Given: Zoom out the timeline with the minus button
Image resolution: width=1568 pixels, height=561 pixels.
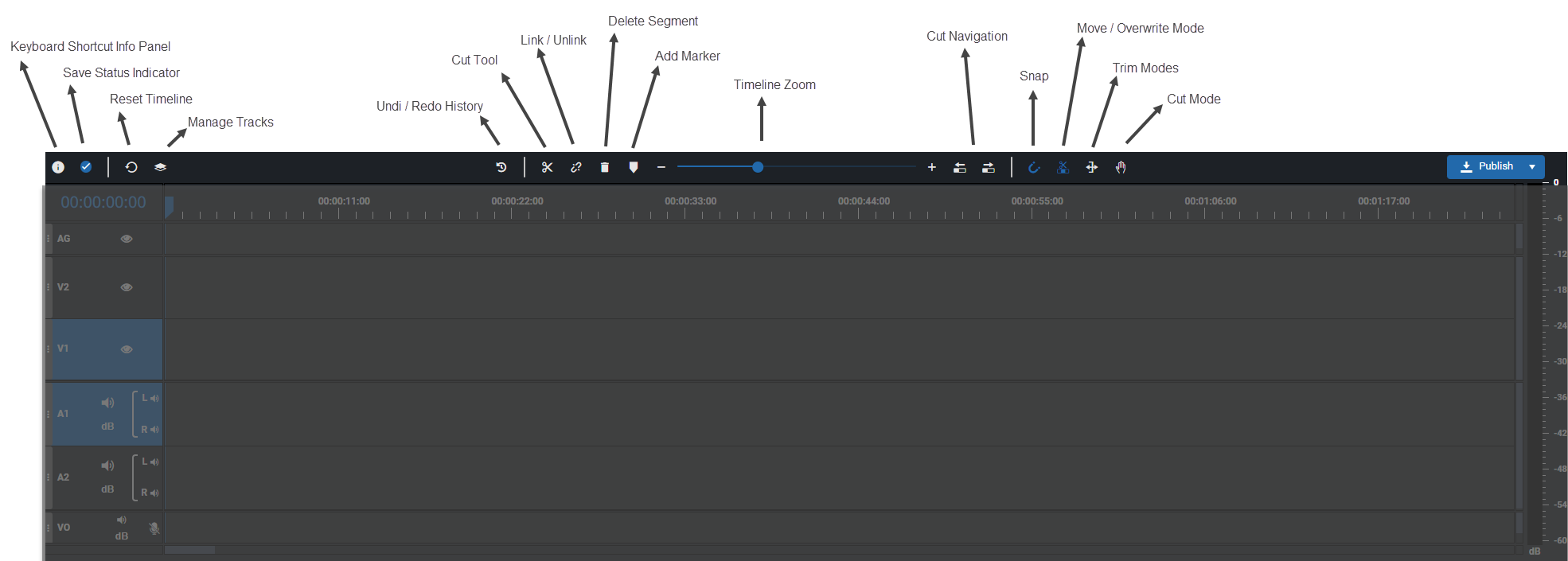Looking at the screenshot, I should (x=661, y=167).
